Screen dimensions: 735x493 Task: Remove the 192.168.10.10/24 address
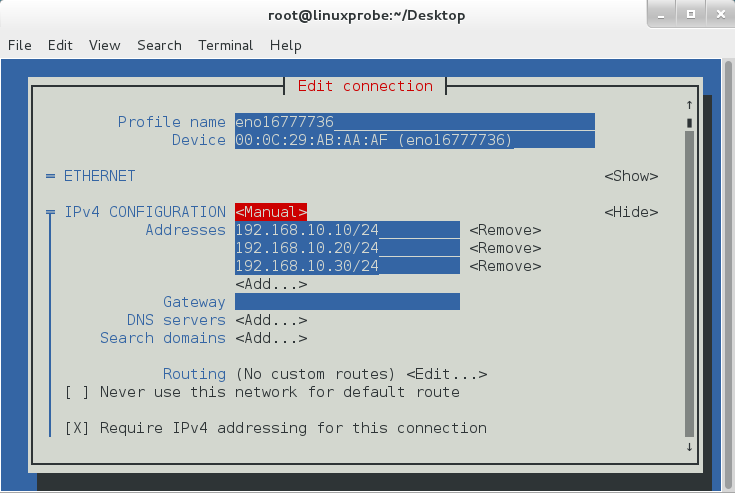pyautogui.click(x=505, y=230)
